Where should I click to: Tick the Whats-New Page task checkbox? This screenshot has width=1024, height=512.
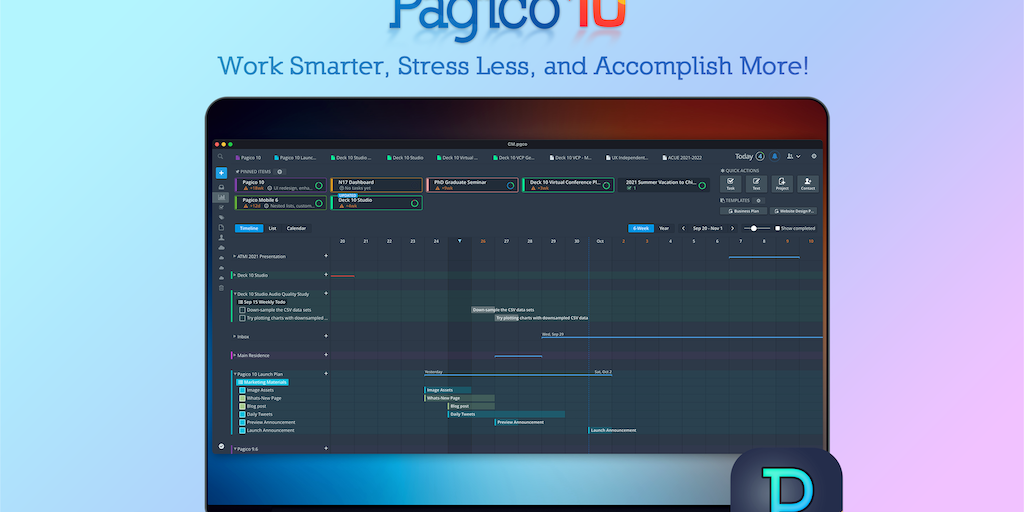(242, 398)
